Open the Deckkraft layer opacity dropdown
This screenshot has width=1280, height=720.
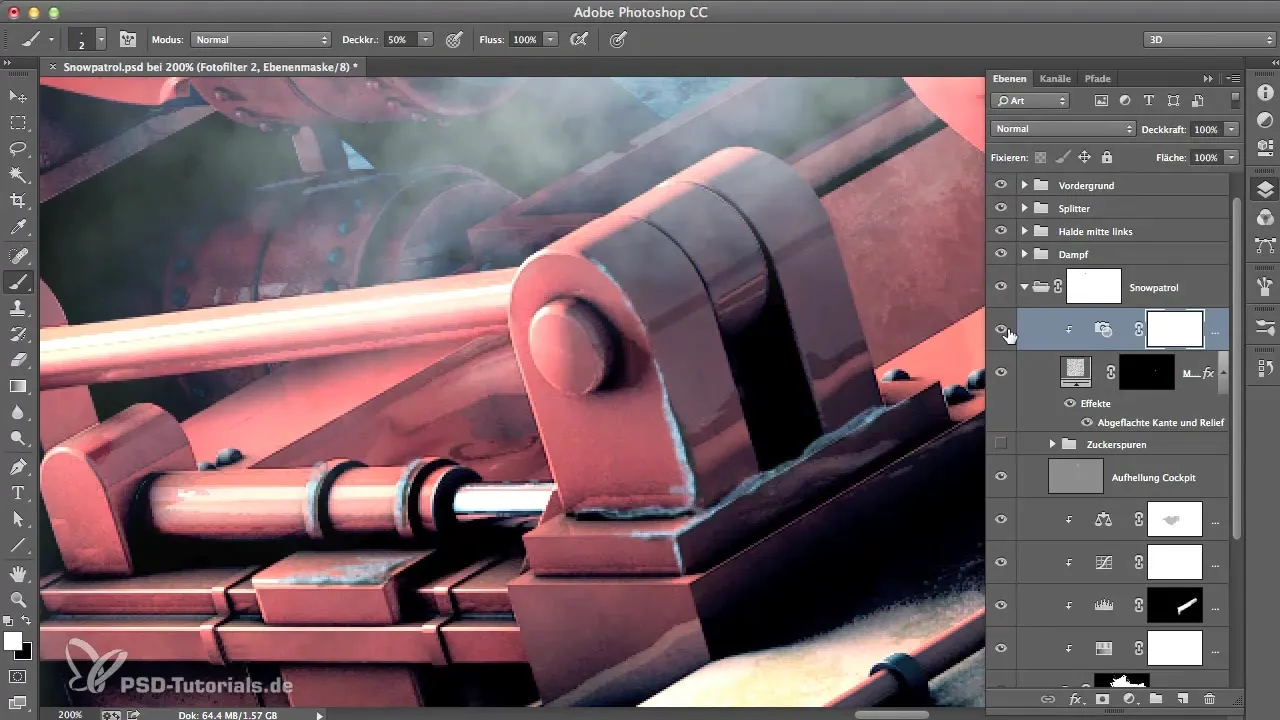[1231, 129]
